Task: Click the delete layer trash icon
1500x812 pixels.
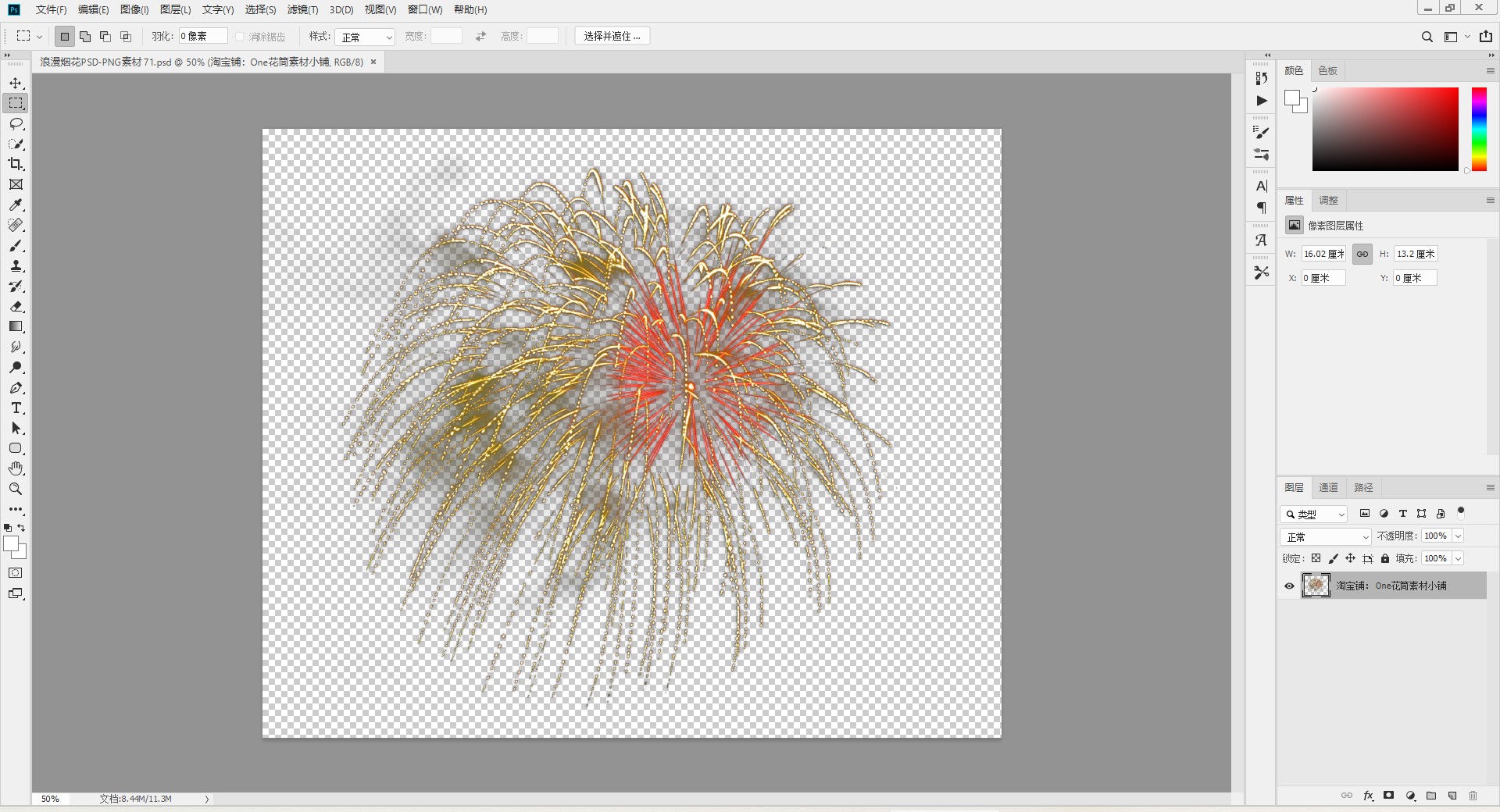Action: click(1473, 796)
